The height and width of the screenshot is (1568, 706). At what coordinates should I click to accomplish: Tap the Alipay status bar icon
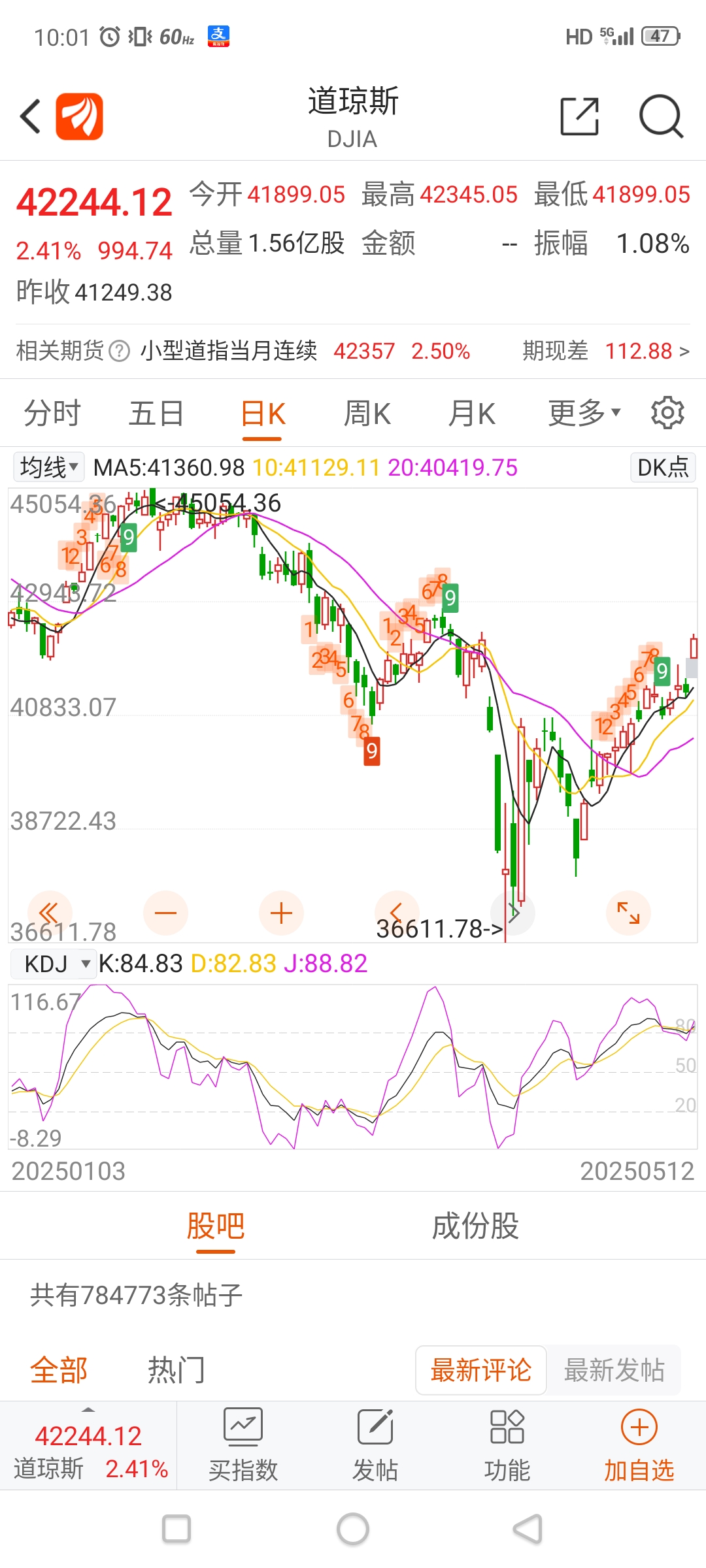tap(218, 37)
